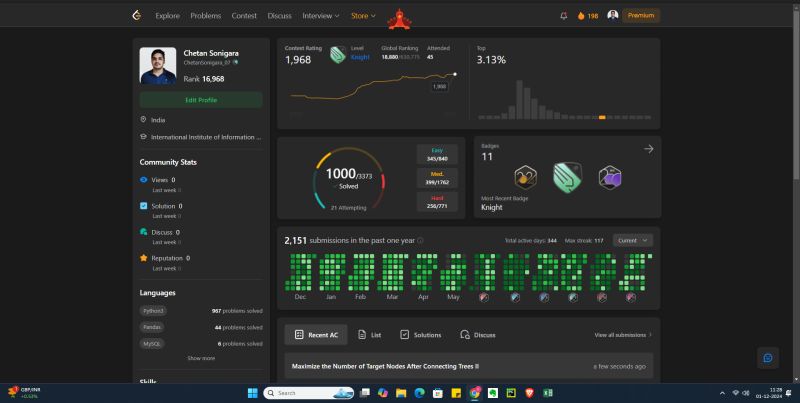Image resolution: width=800 pixels, height=403 pixels.
Task: Show hidden system tray icons
Action: click(722, 393)
